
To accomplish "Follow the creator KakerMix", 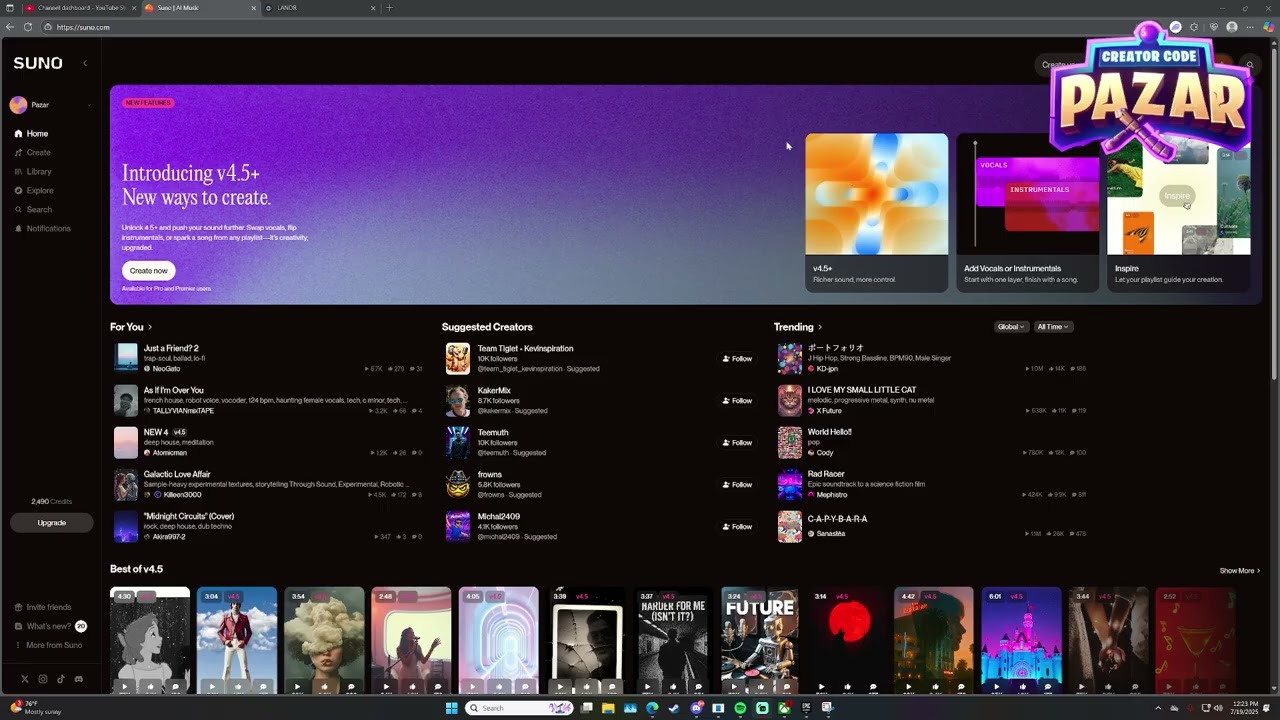I will pyautogui.click(x=737, y=401).
